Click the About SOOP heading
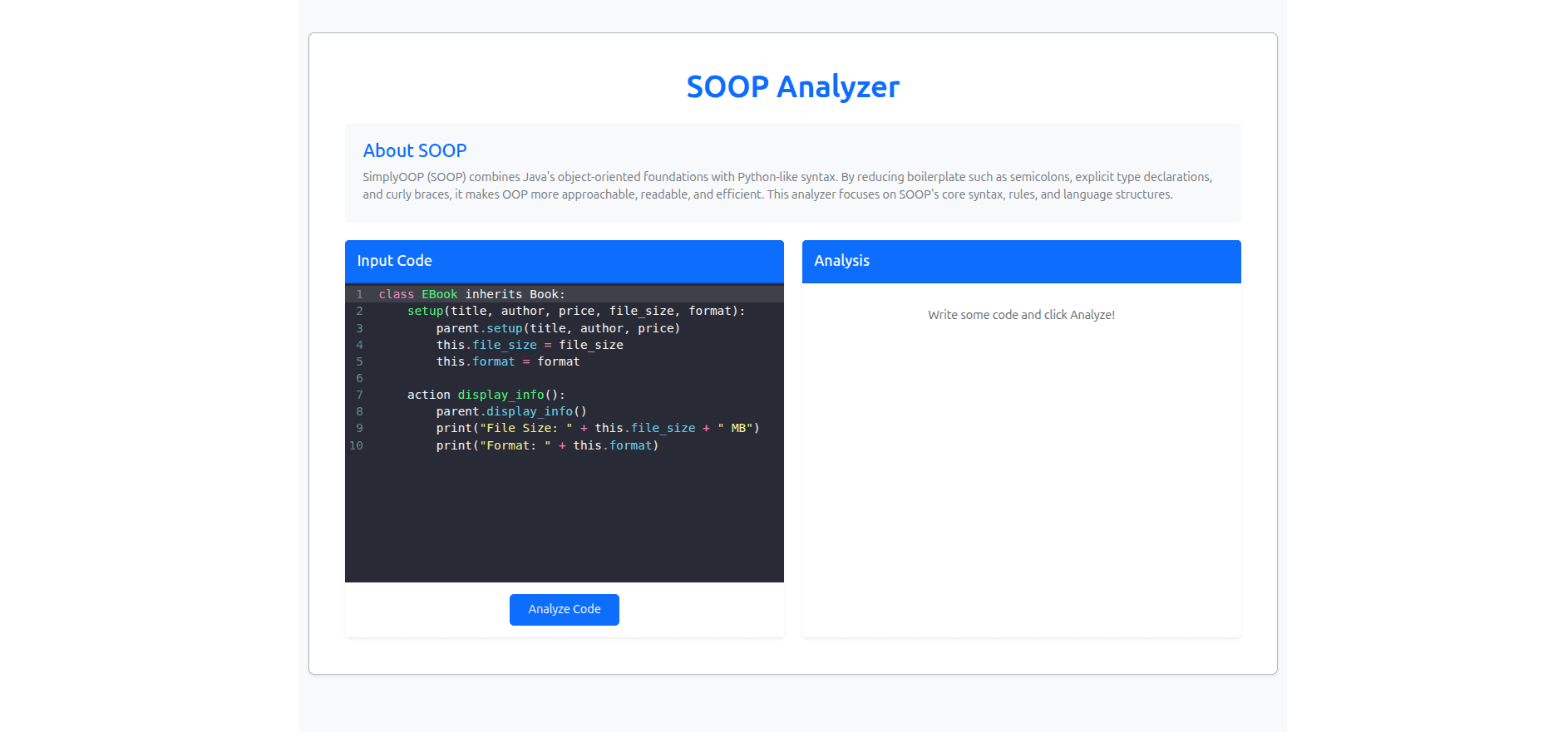 415,150
